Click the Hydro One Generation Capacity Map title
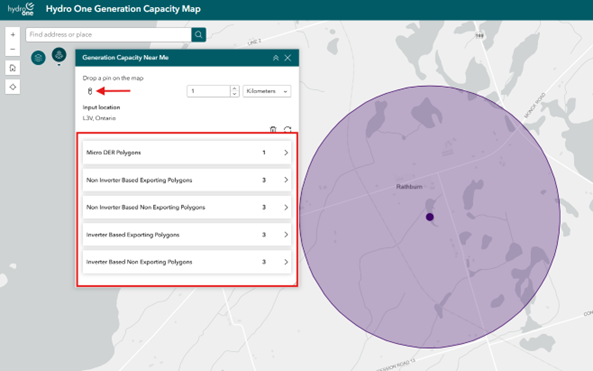Image resolution: width=593 pixels, height=371 pixels. click(123, 9)
